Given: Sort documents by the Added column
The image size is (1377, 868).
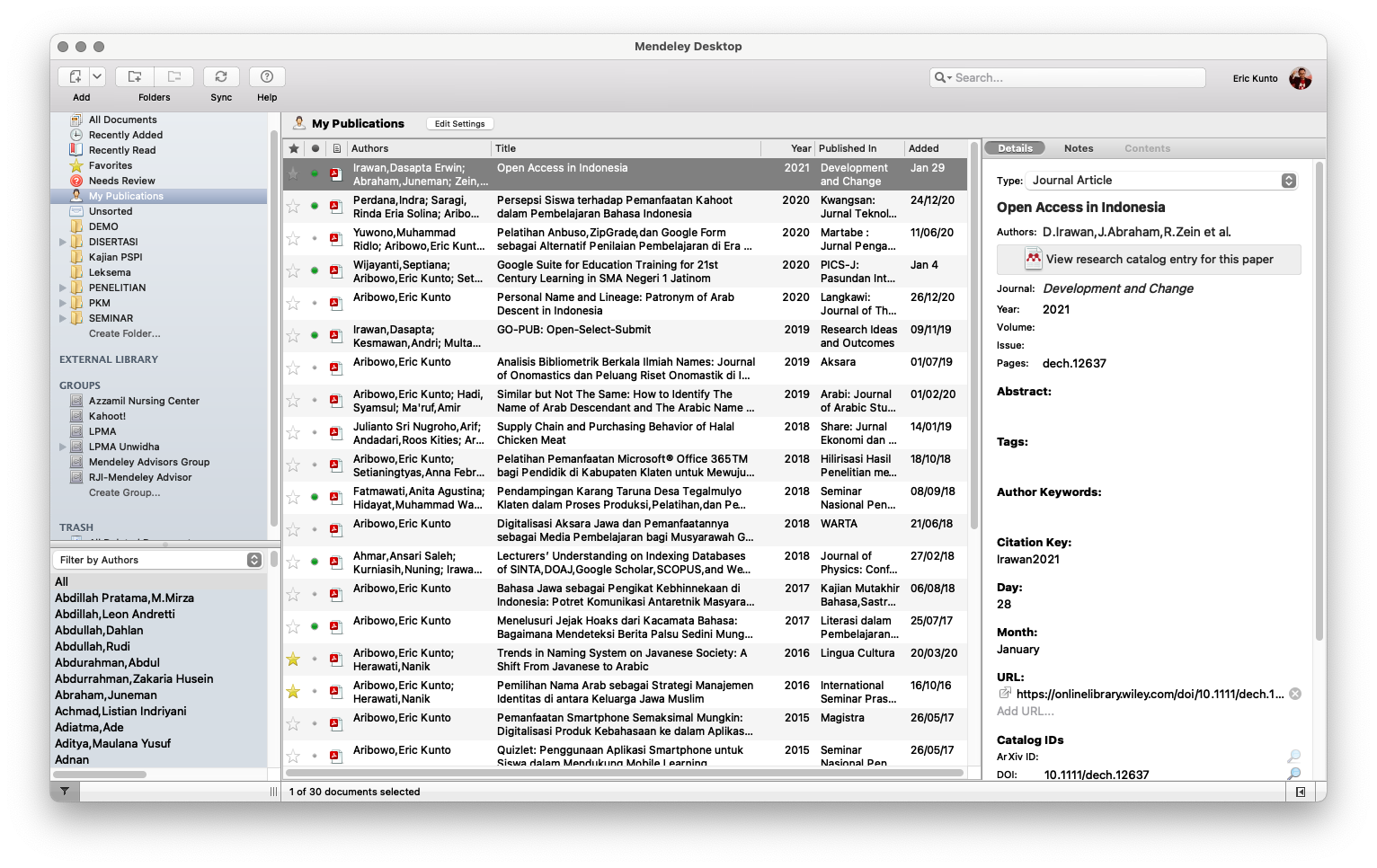Looking at the screenshot, I should tap(936, 148).
